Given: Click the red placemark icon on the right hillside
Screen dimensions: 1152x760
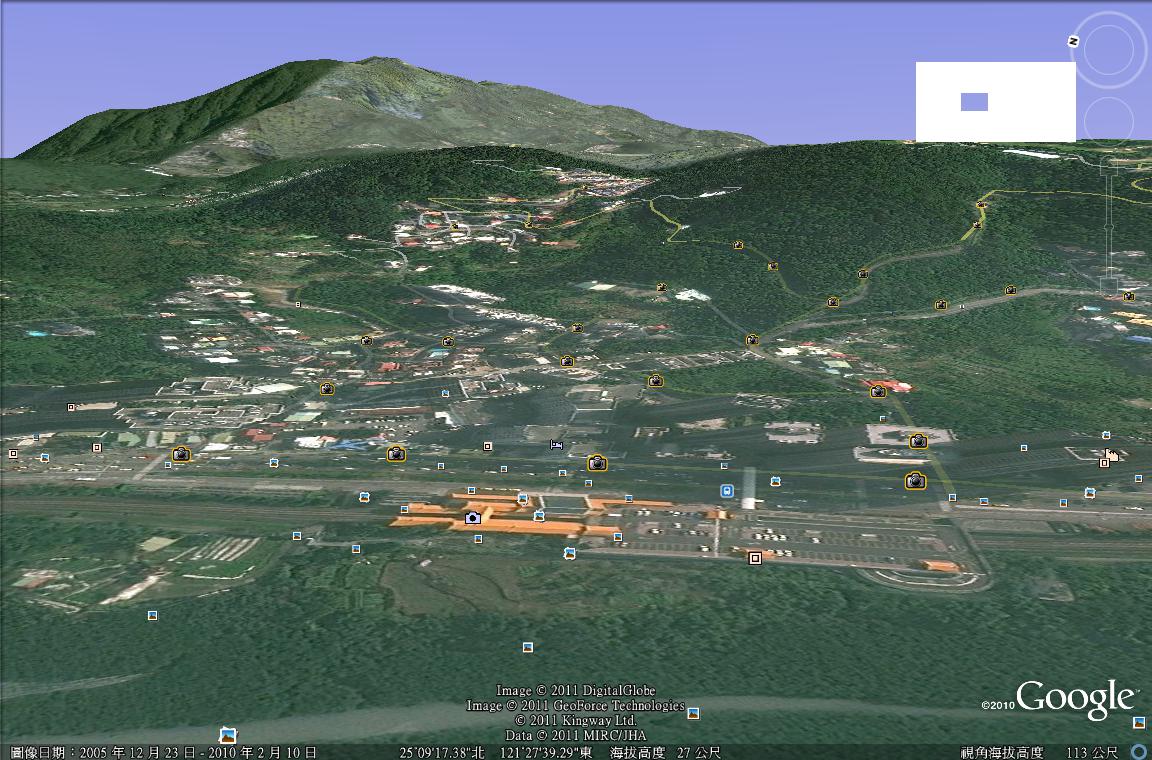Looking at the screenshot, I should point(877,393).
